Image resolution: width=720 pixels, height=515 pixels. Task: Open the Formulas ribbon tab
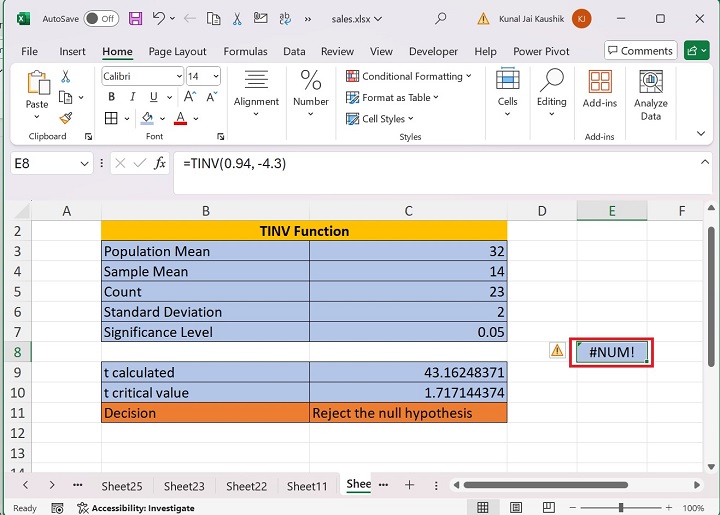tap(245, 51)
